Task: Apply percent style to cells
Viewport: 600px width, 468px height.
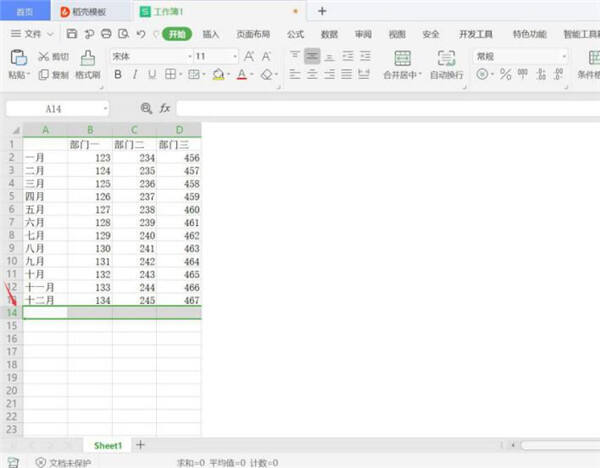Action: (x=505, y=74)
